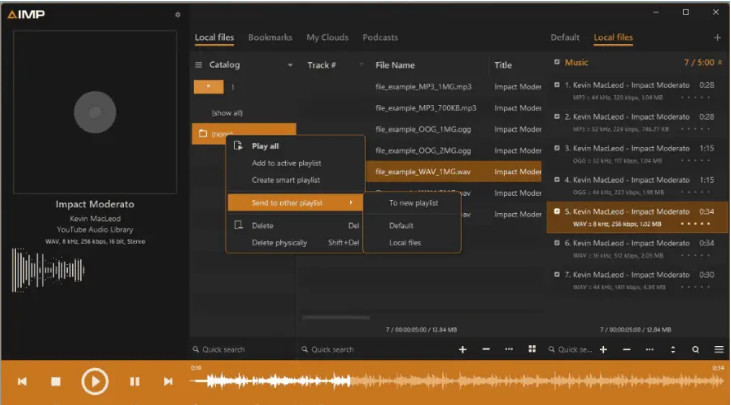
Task: Choose Delete physically menu entry
Action: point(279,242)
